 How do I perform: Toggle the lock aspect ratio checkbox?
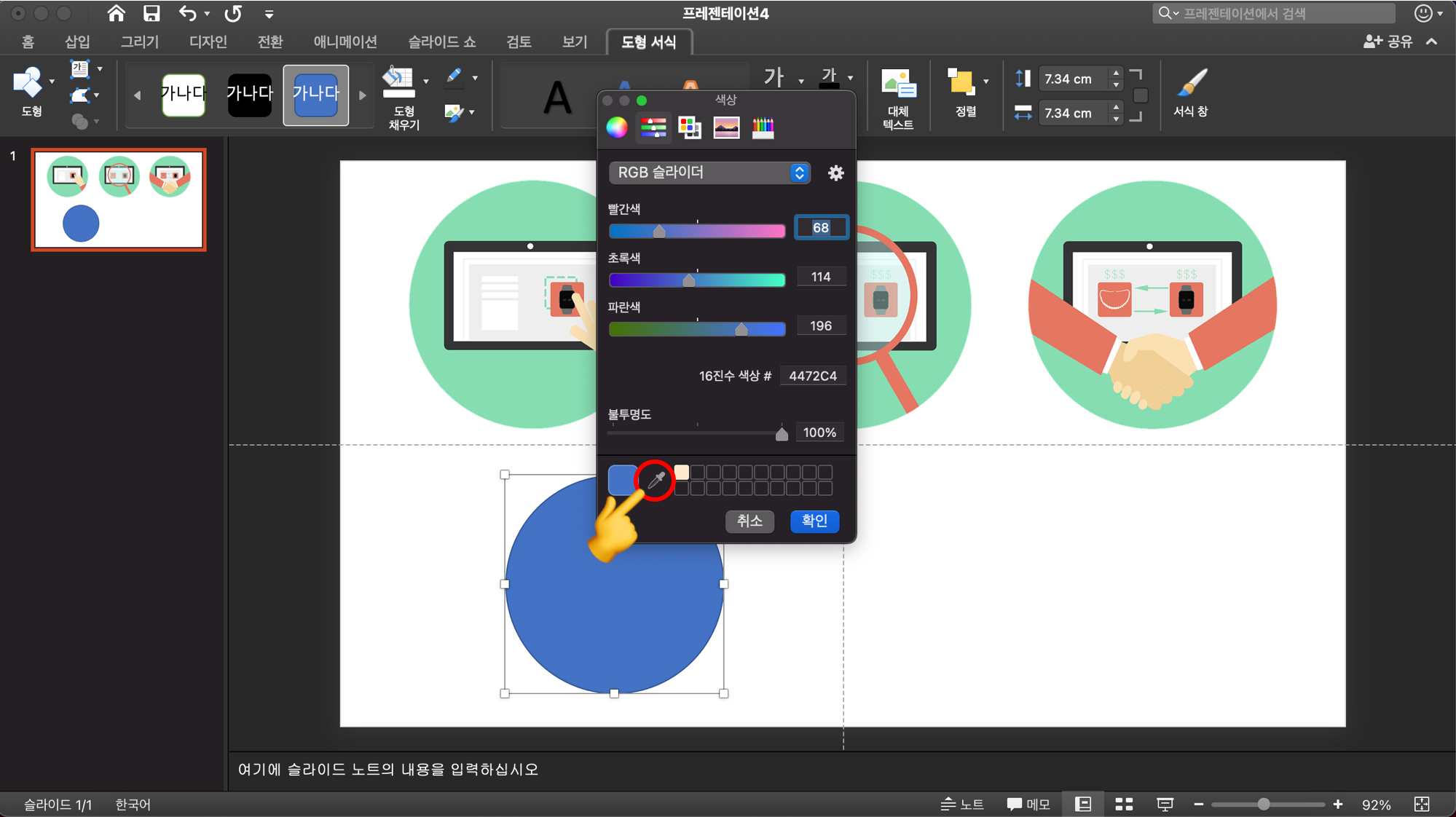1141,95
